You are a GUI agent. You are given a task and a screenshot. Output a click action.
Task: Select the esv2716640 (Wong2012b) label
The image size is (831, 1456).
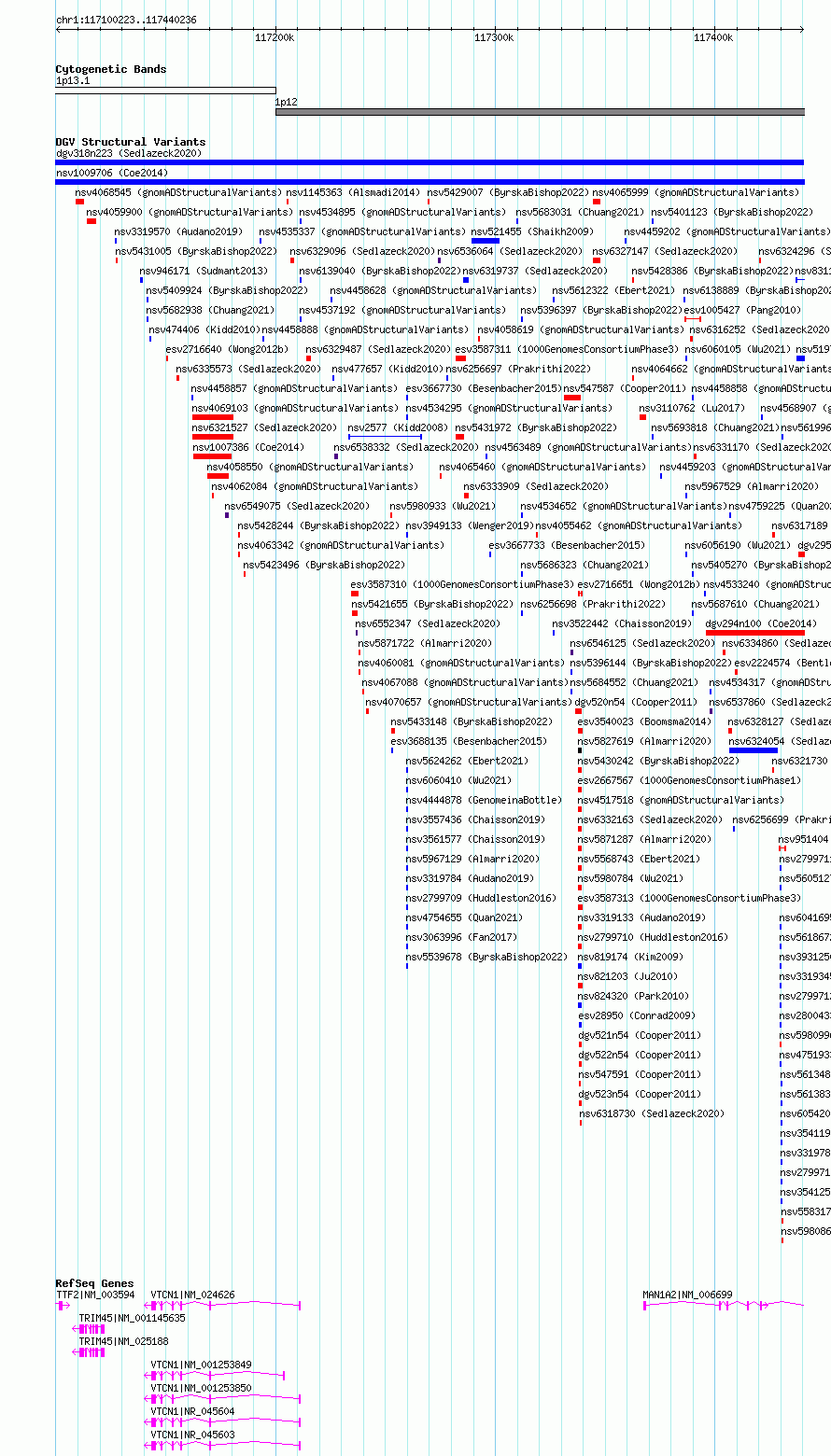[227, 349]
